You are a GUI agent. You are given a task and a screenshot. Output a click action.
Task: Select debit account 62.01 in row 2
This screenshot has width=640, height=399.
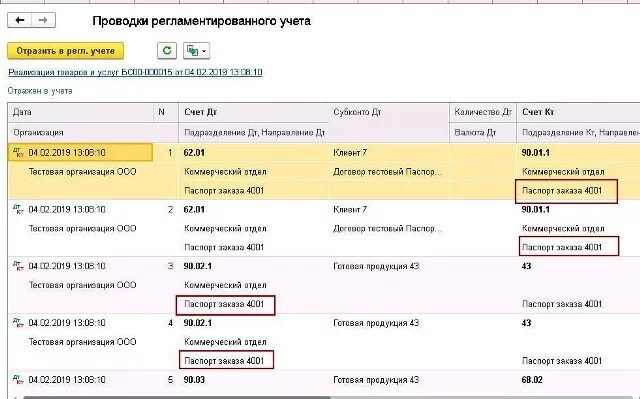click(x=194, y=209)
